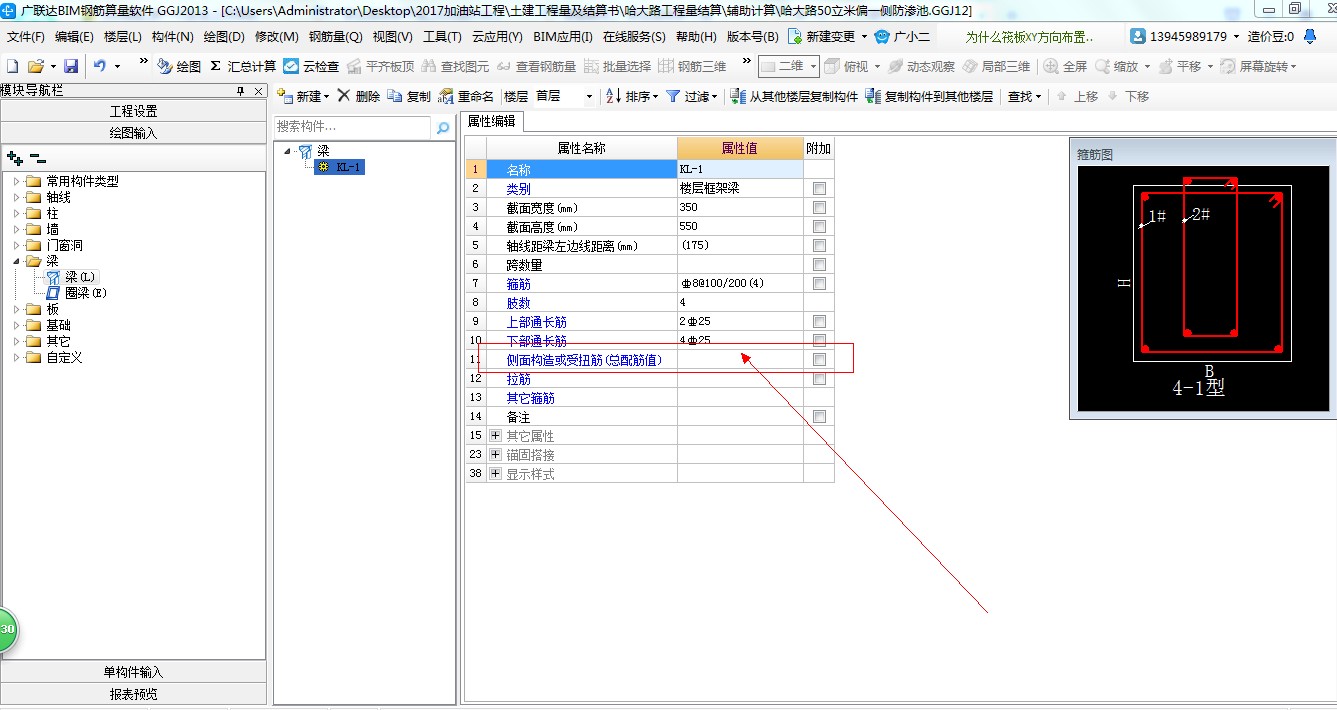Delete component with 删除 X icon
The image size is (1337, 710).
tap(358, 96)
